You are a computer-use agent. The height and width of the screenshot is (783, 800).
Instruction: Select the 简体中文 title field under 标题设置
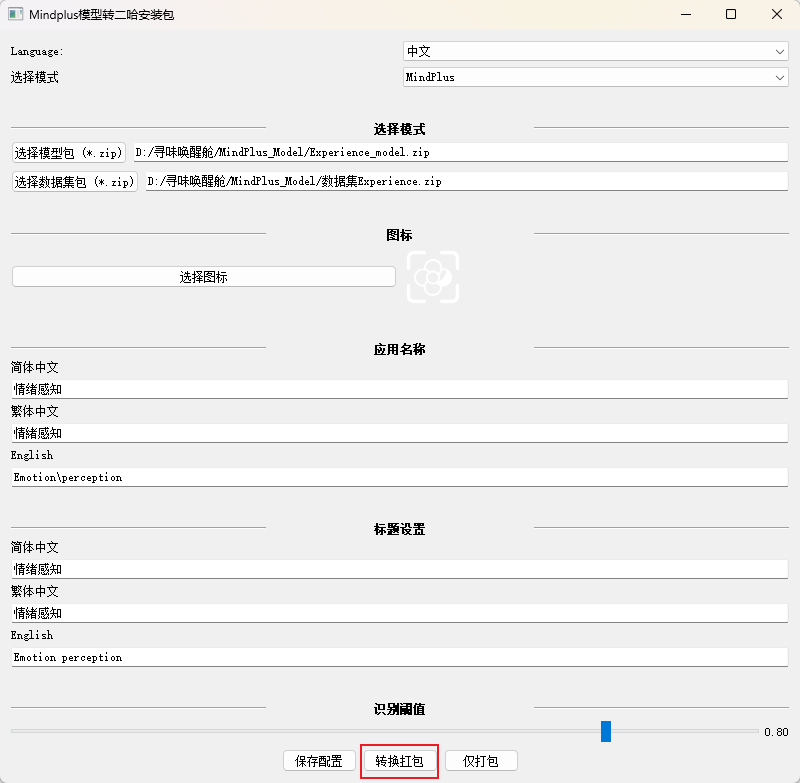coord(400,569)
